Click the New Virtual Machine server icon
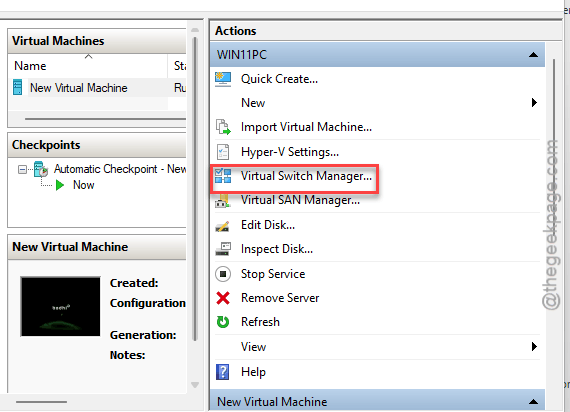The width and height of the screenshot is (570, 412). (17, 88)
